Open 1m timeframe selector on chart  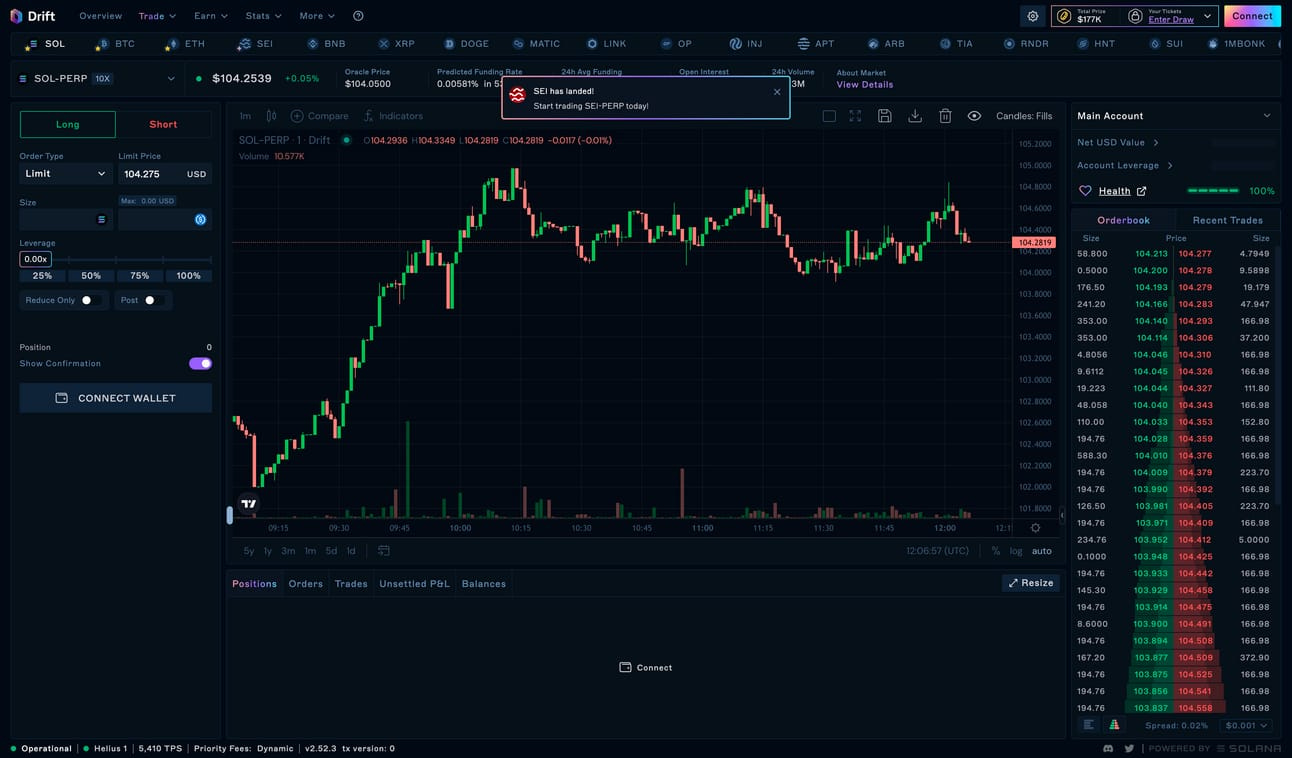click(x=245, y=116)
